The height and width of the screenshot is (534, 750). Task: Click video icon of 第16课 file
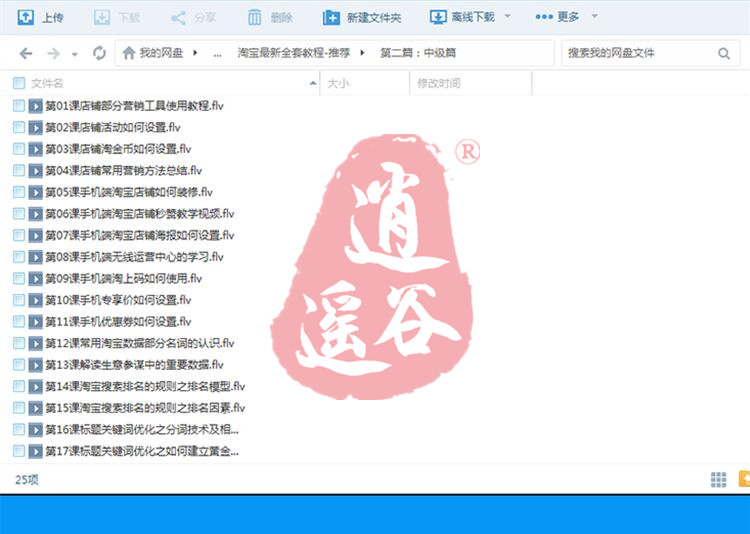[35, 429]
